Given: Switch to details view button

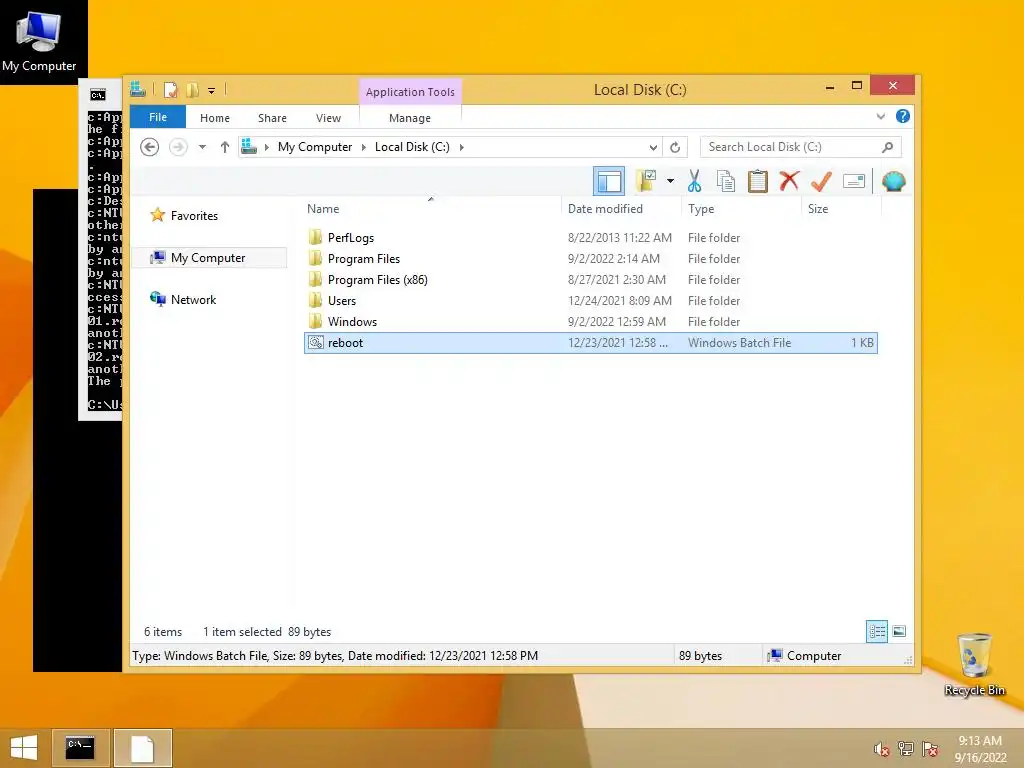Looking at the screenshot, I should pos(876,632).
